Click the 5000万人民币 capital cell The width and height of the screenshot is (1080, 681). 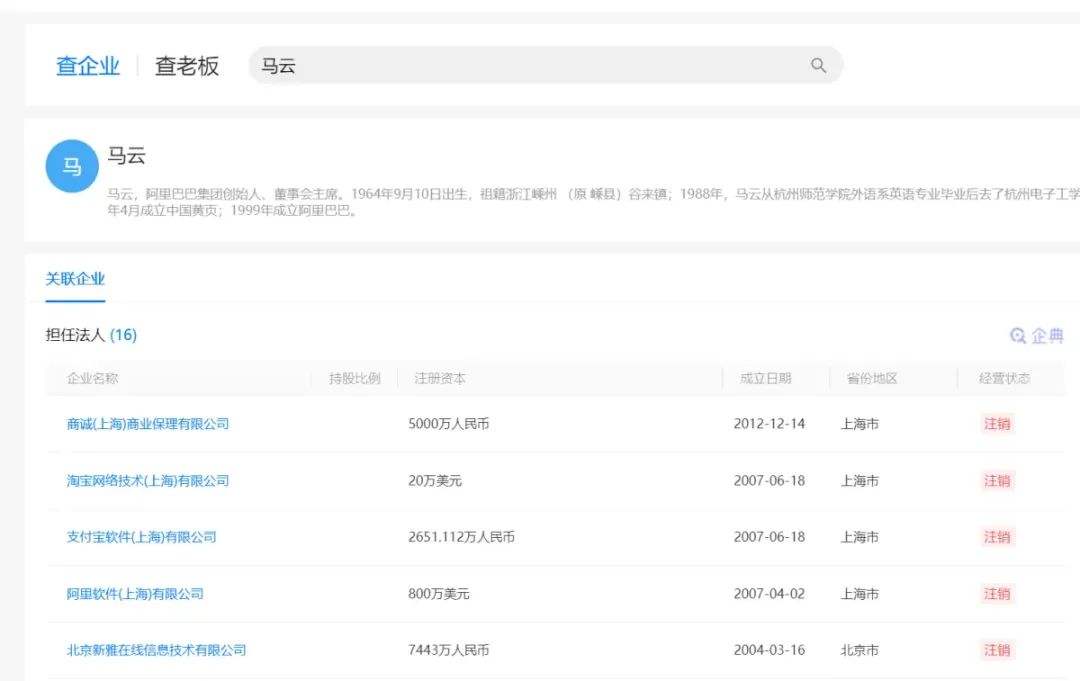pyautogui.click(x=448, y=423)
